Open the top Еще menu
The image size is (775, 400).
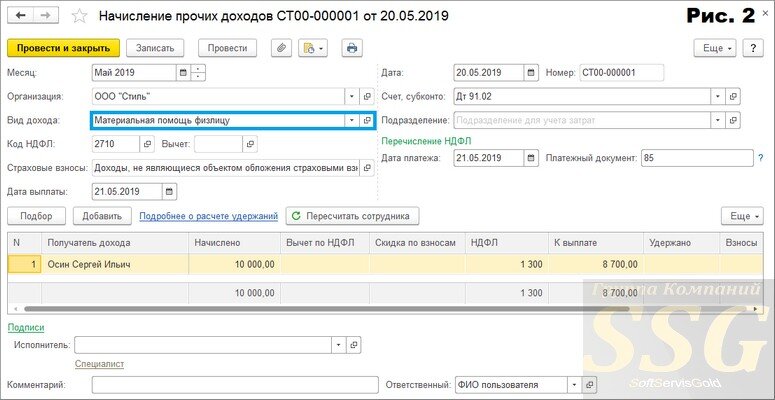[x=716, y=48]
